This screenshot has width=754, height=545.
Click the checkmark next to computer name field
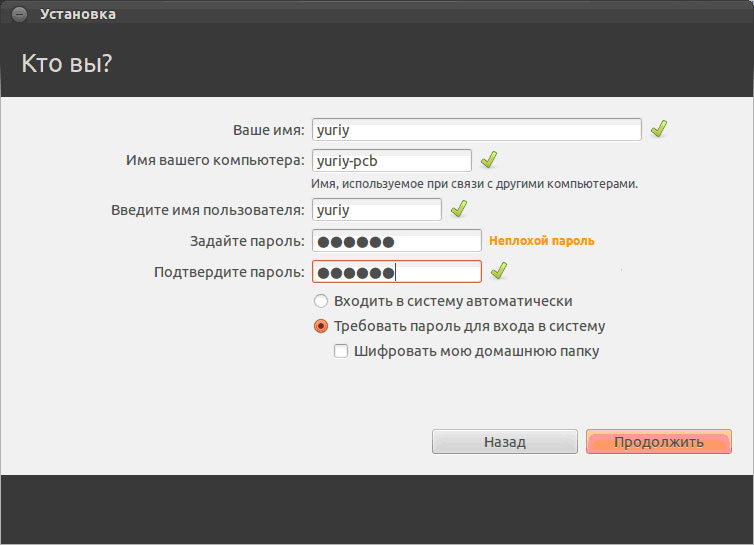[x=489, y=160]
